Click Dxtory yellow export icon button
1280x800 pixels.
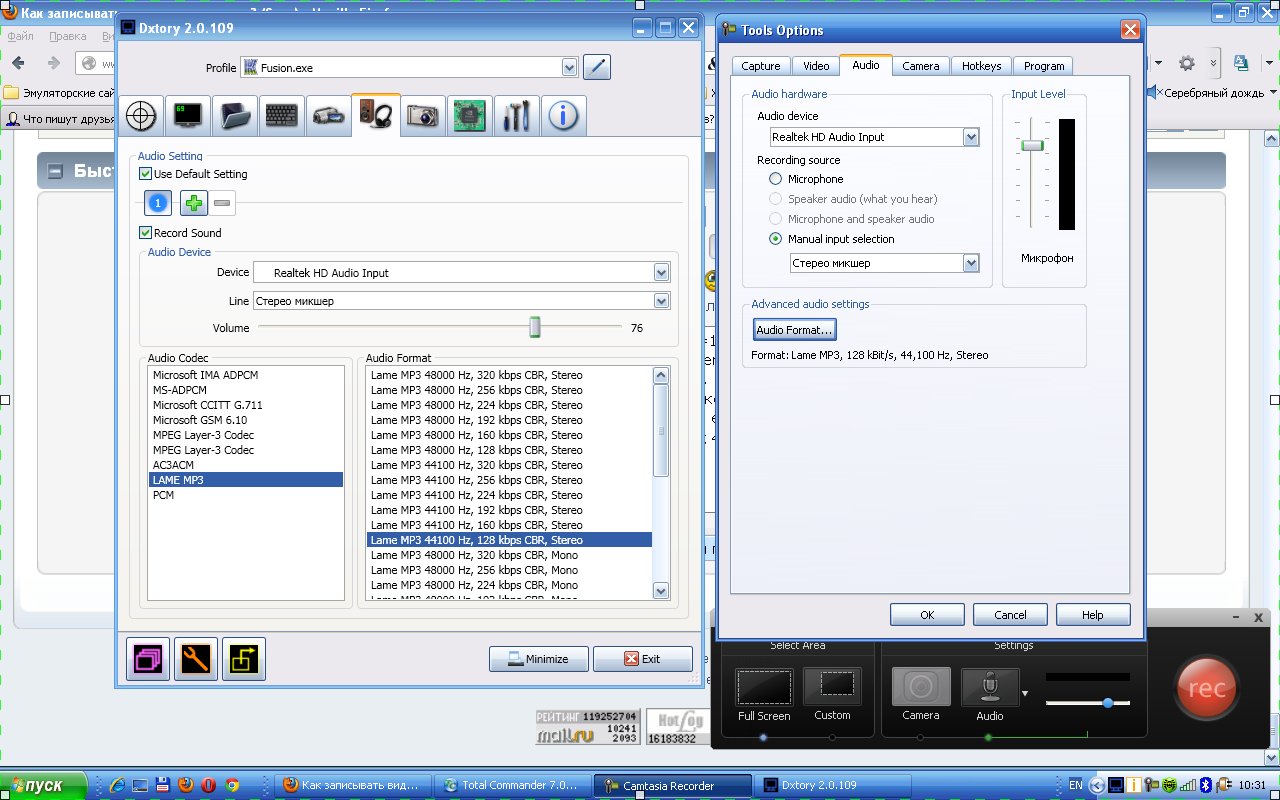tap(244, 658)
